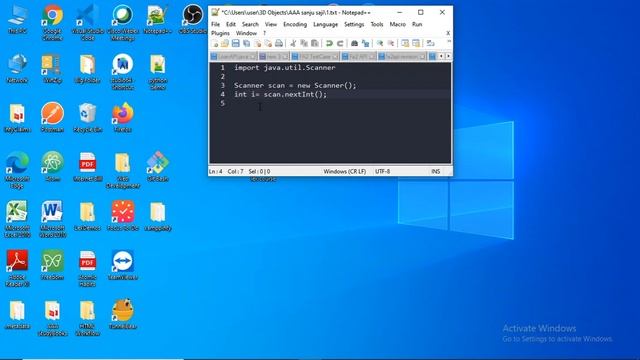Select the Recycle Bin desktop icon
Viewport: 640px width, 360px height.
(x=87, y=118)
